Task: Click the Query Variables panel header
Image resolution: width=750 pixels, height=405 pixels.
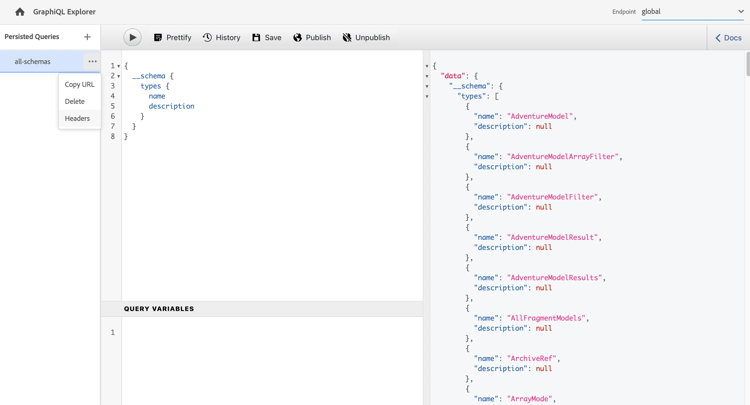Action: (160, 309)
